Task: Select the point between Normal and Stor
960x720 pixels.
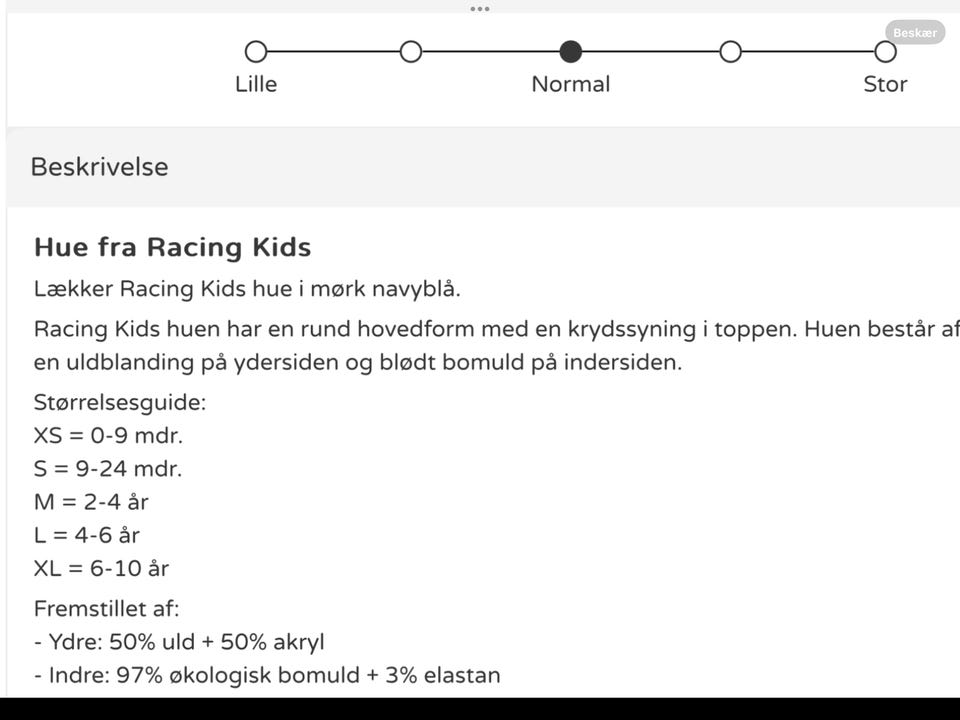Action: 731,51
